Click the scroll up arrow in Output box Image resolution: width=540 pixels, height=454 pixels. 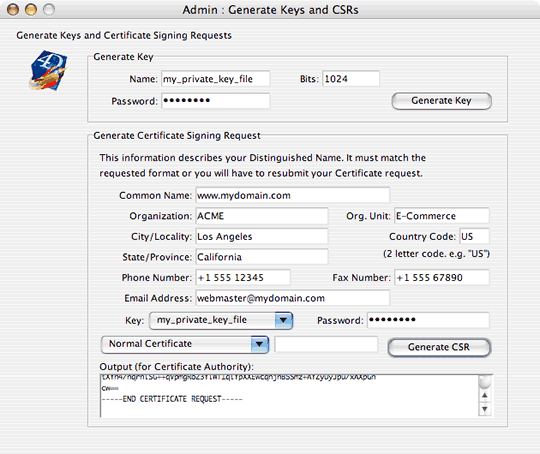pos(485,395)
